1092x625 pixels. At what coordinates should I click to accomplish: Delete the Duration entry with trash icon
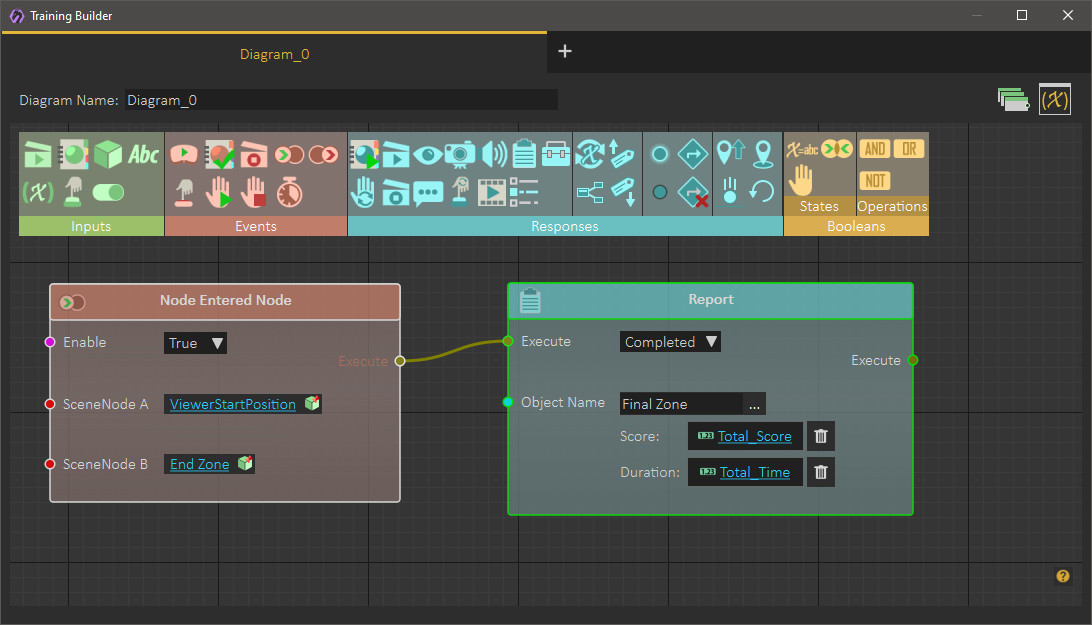[821, 472]
